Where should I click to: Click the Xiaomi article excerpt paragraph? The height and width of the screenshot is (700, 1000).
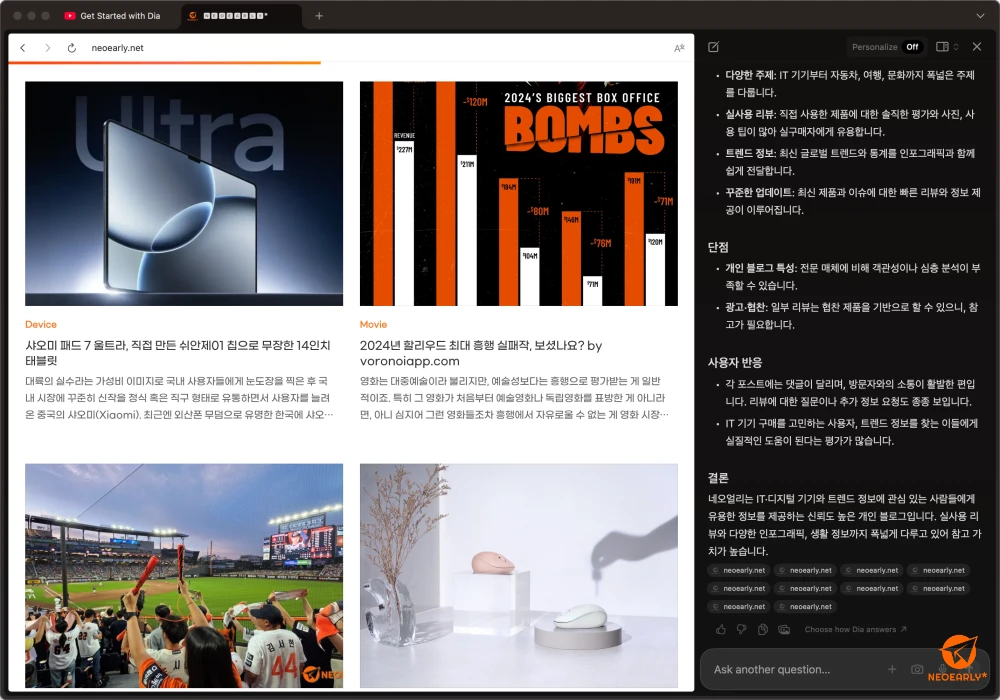[x=179, y=398]
